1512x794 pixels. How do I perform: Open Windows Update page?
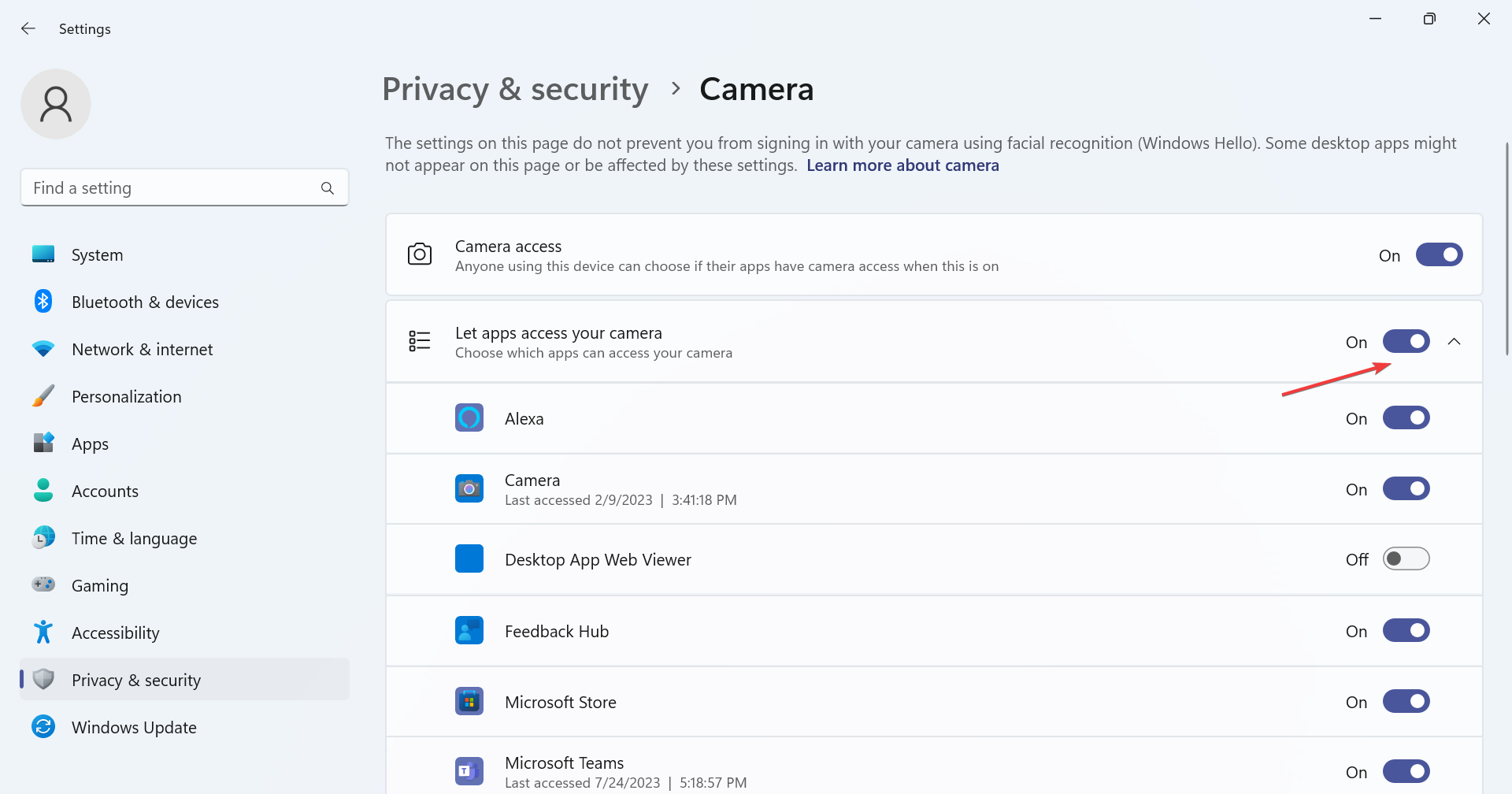184,727
